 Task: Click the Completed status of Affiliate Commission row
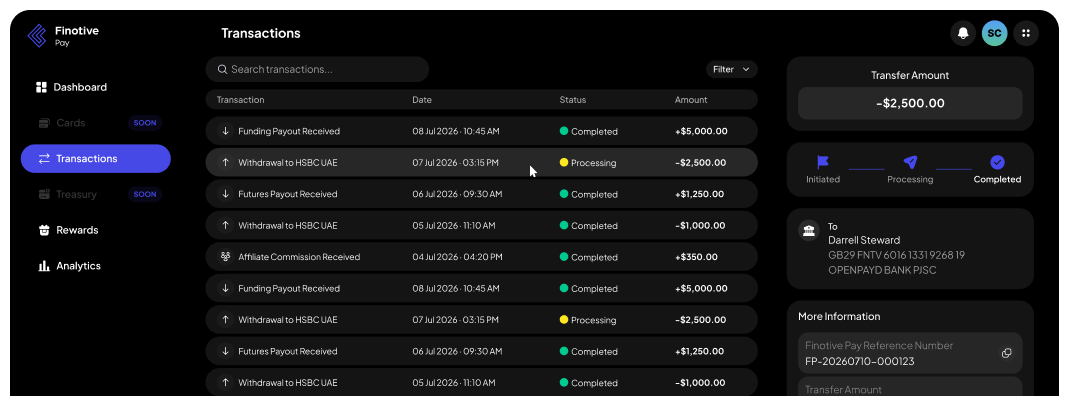[x=588, y=257]
